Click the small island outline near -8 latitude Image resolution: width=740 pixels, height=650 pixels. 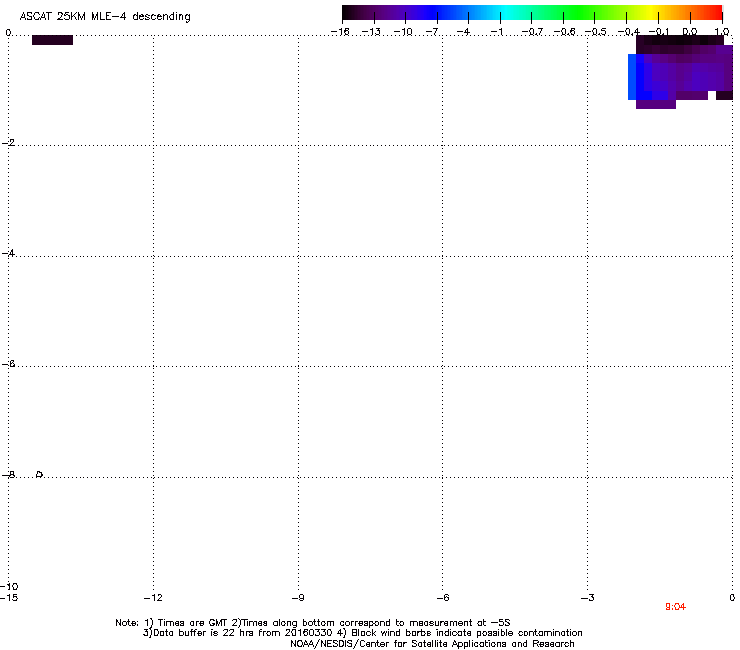pos(40,474)
